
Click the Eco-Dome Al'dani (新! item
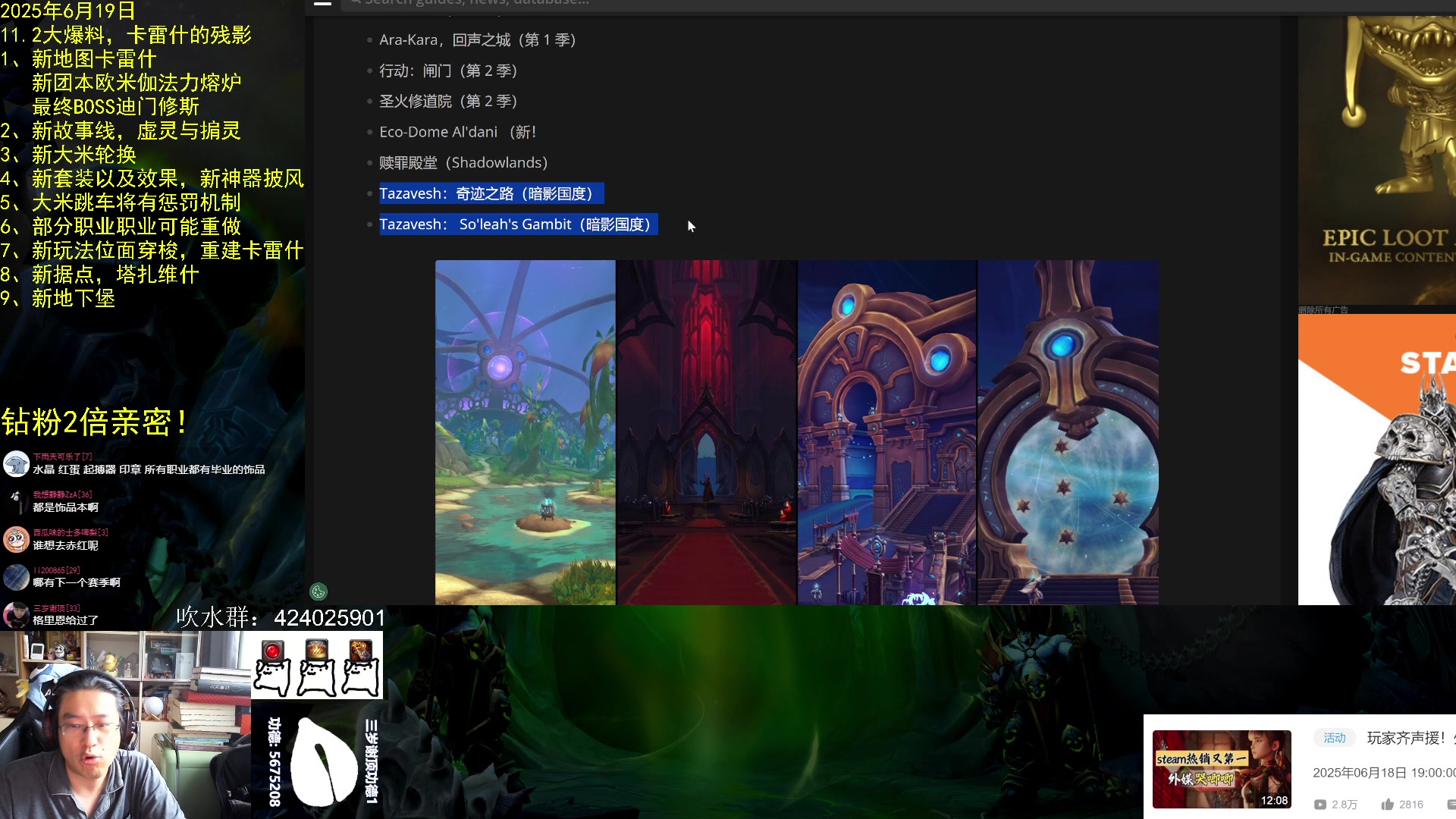pos(458,132)
